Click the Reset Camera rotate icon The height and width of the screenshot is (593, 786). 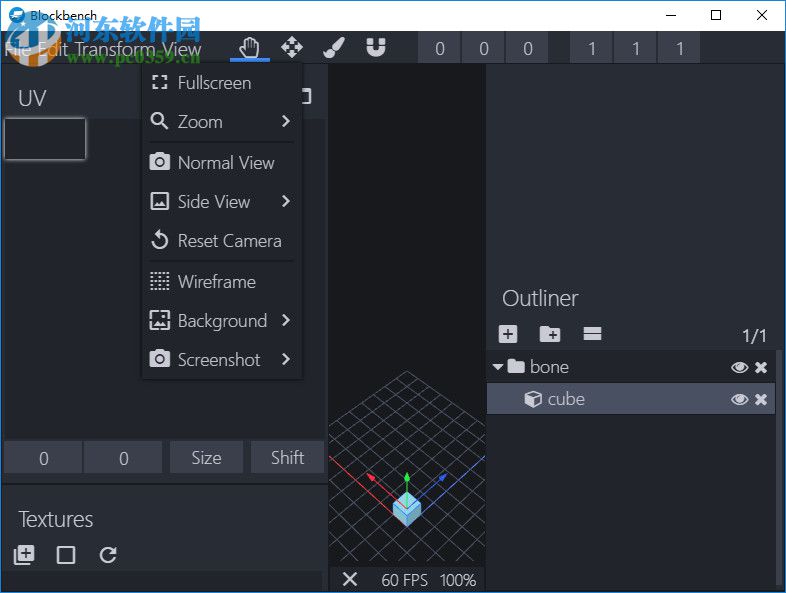coord(159,240)
